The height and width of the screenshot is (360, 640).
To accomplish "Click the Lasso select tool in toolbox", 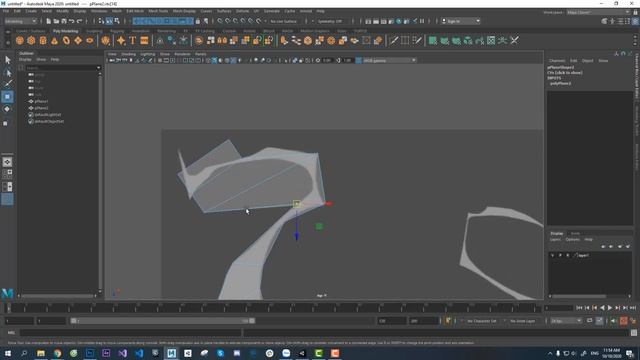I will tap(7, 73).
